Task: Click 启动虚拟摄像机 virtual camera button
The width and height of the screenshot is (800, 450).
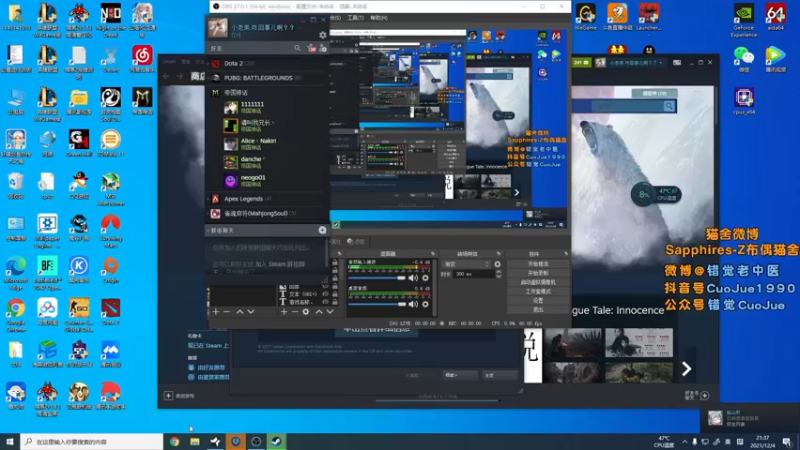Action: click(x=538, y=283)
